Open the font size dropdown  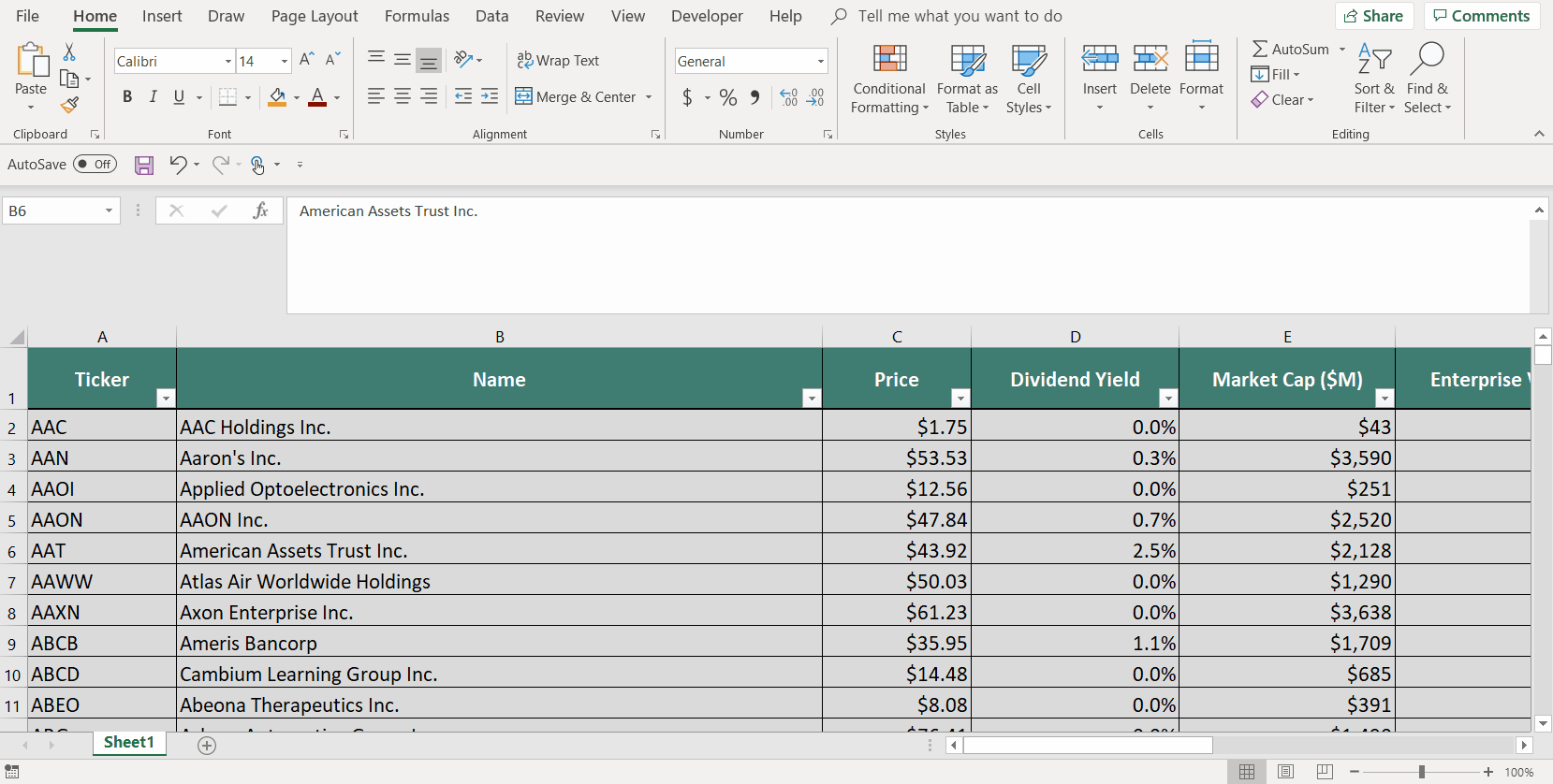pyautogui.click(x=285, y=62)
